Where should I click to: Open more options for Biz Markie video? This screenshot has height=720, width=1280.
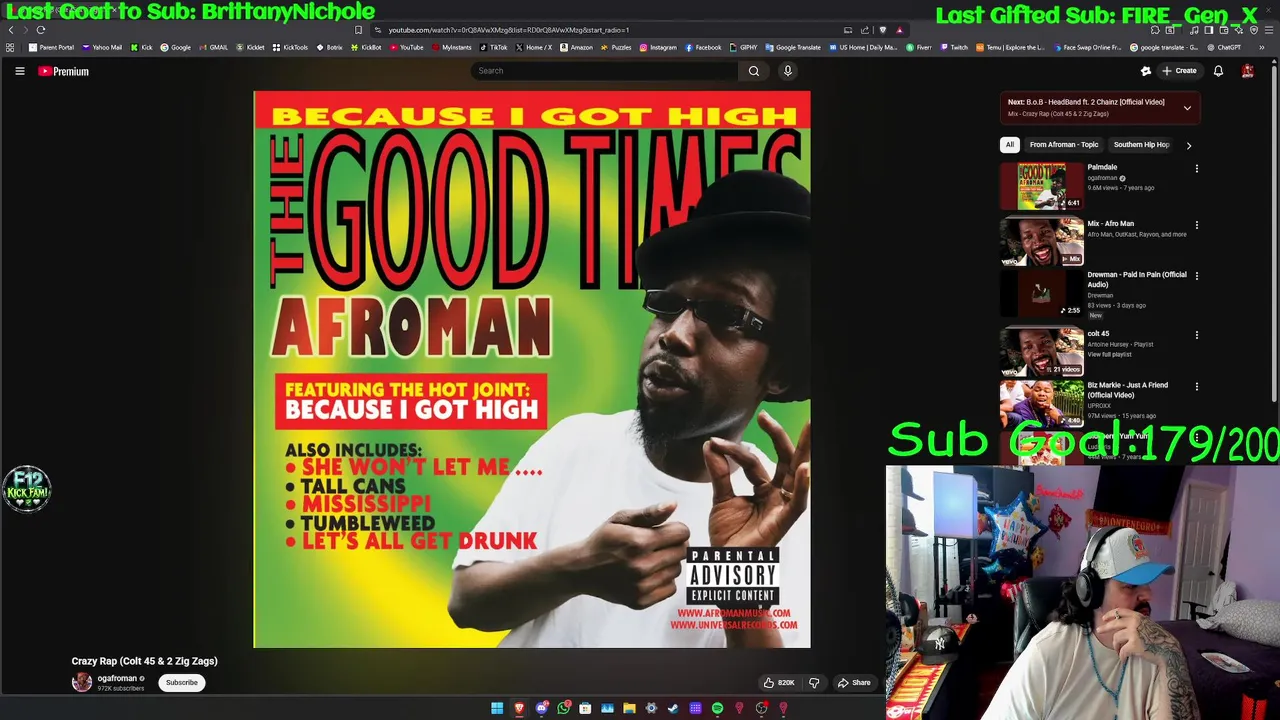(1196, 387)
